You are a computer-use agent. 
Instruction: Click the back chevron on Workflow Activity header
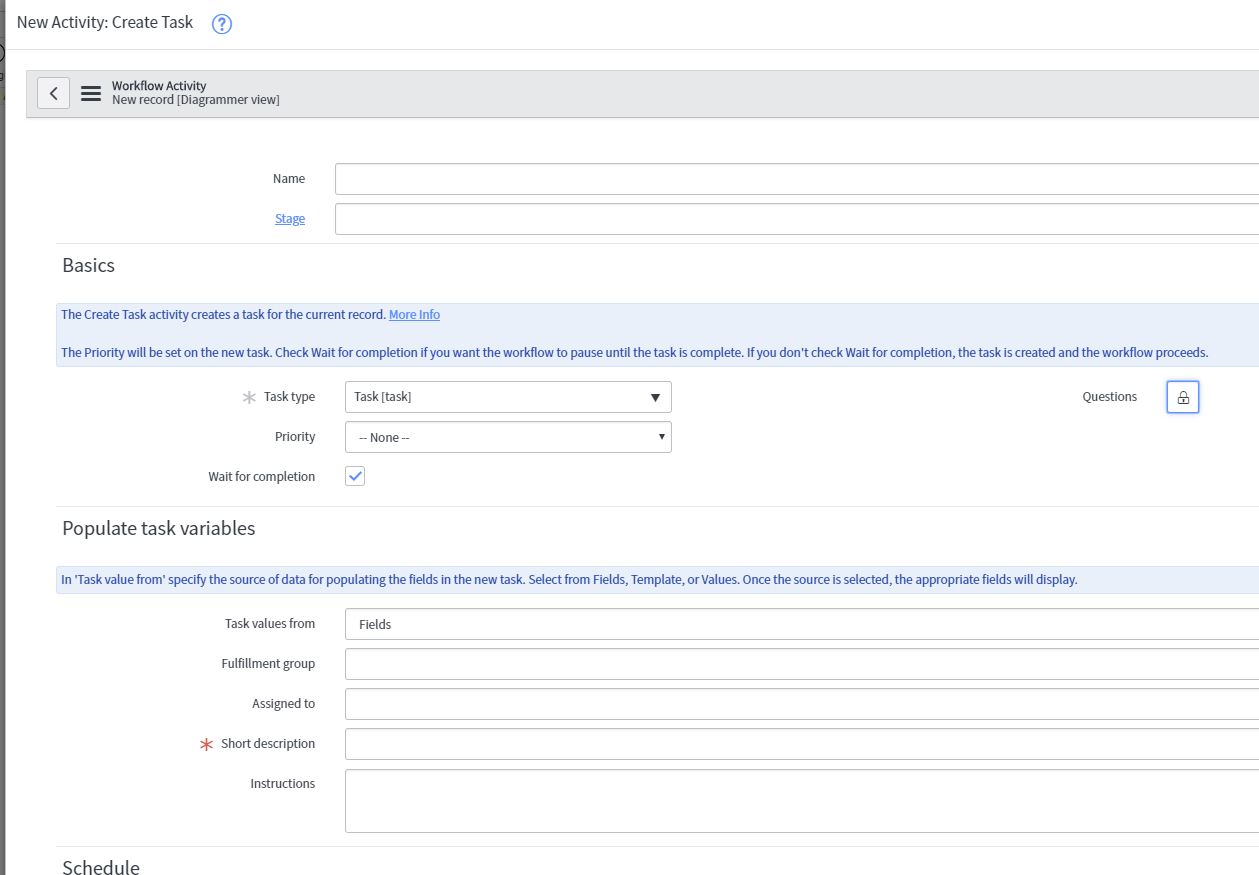(x=53, y=93)
